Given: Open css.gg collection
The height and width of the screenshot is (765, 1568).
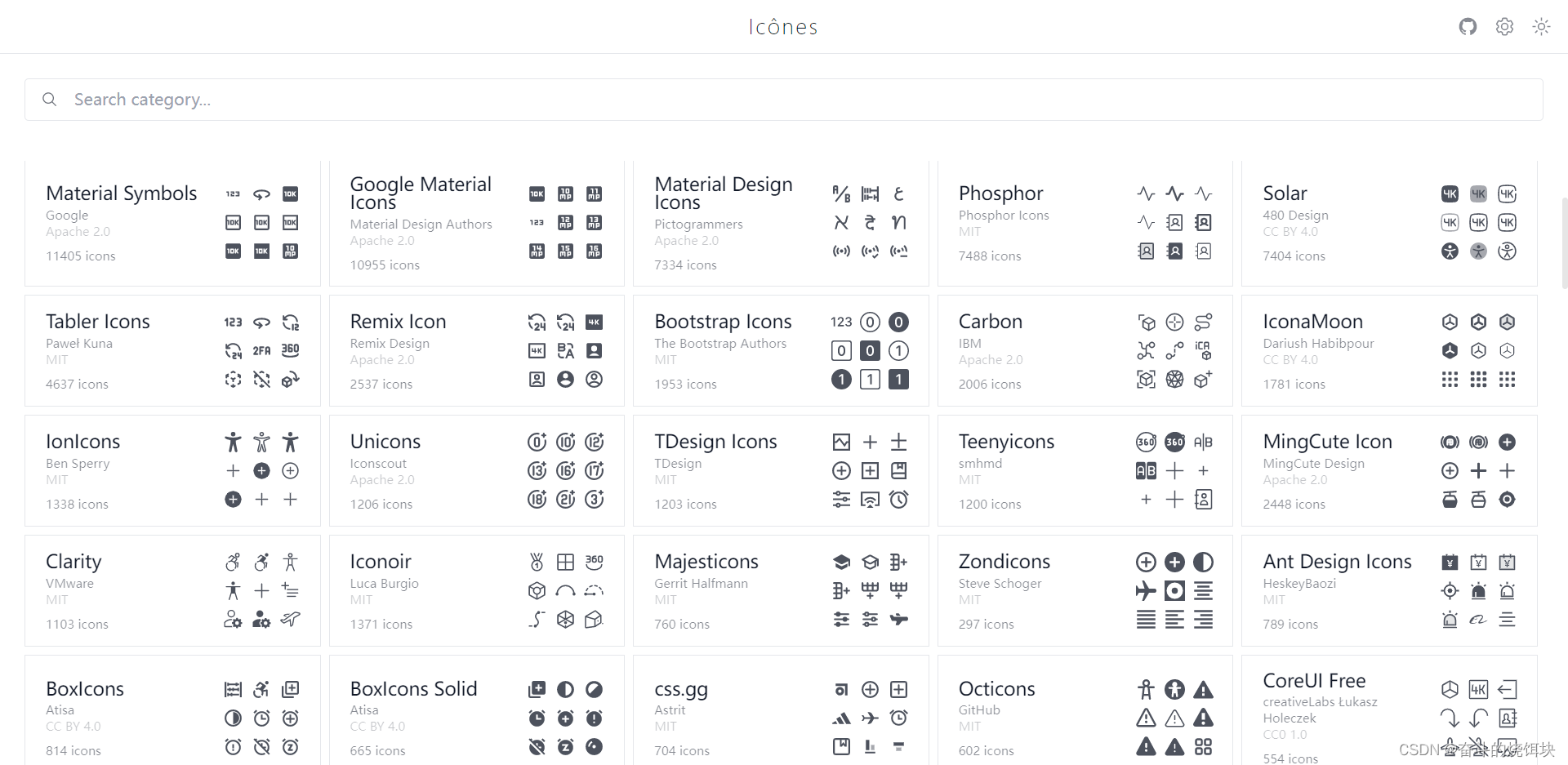Looking at the screenshot, I should pos(781,710).
